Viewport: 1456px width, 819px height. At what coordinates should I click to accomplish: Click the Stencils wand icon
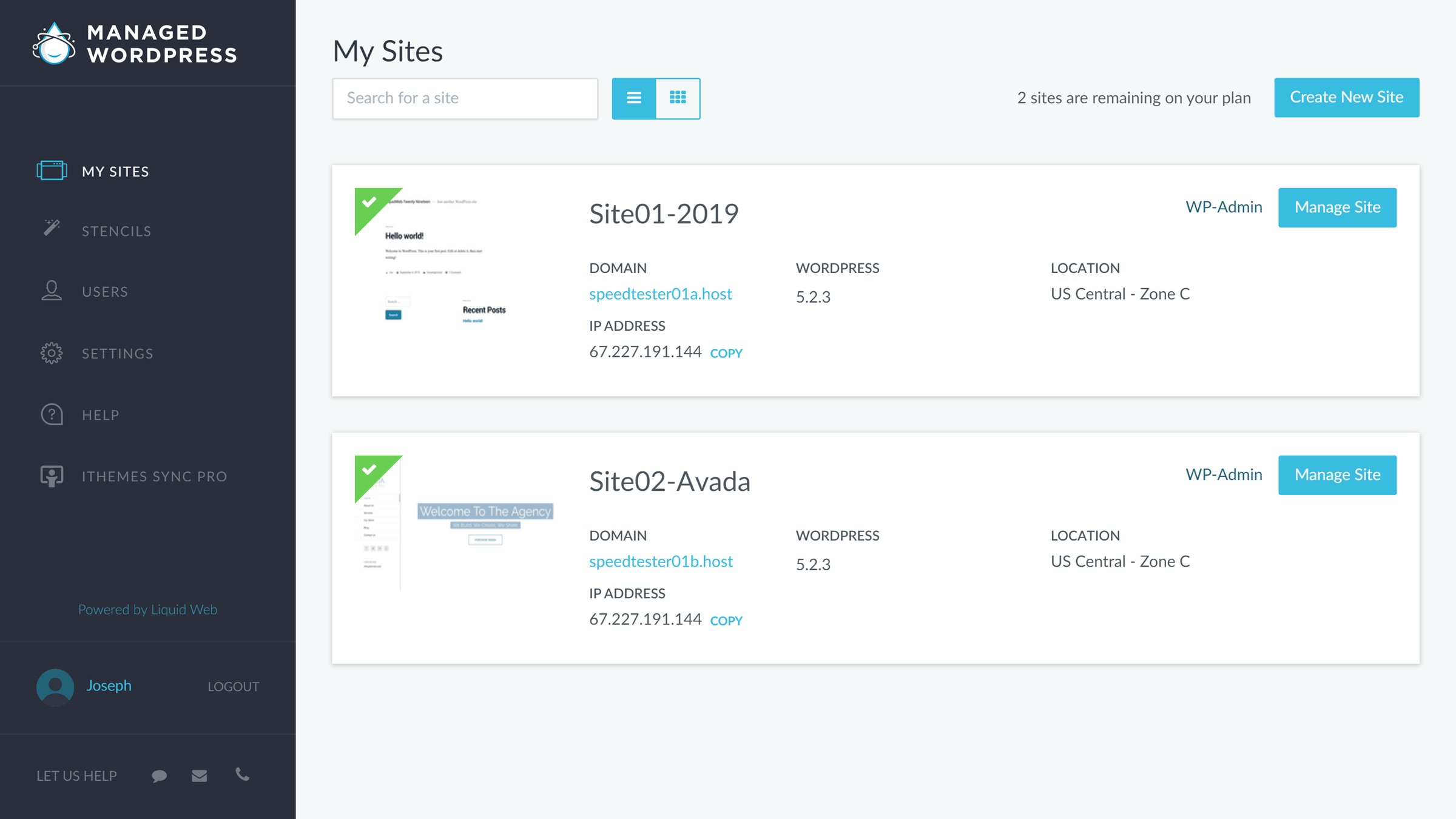(52, 228)
